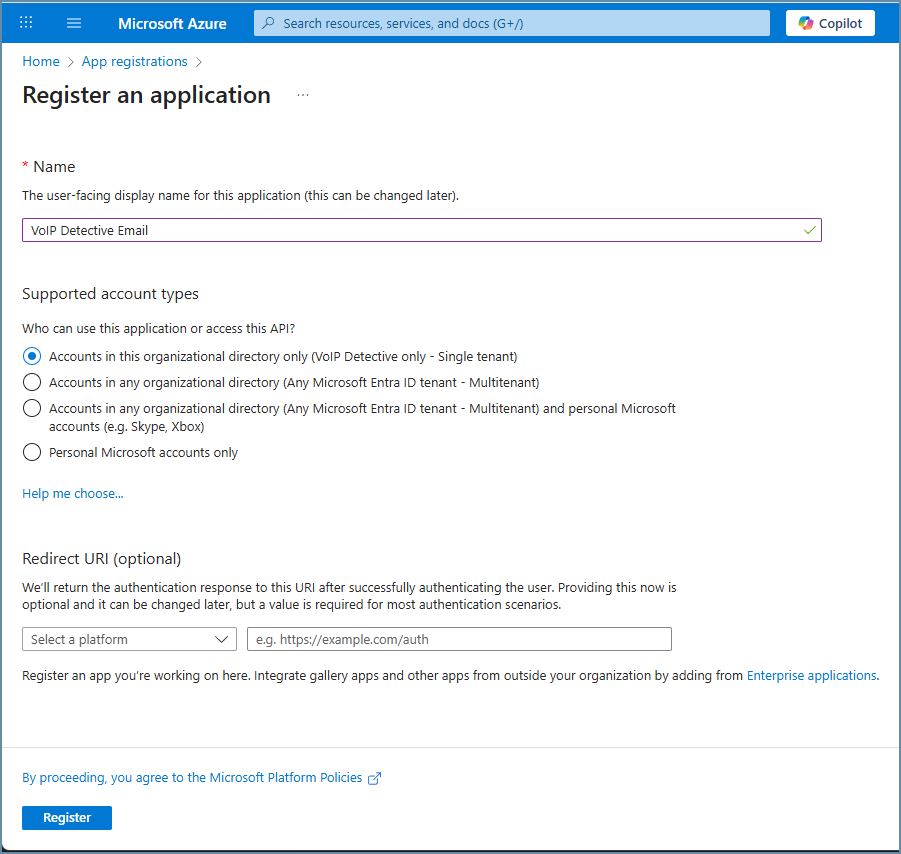Click the Redirect URI input field
Image resolution: width=901 pixels, height=854 pixels.
(x=459, y=639)
